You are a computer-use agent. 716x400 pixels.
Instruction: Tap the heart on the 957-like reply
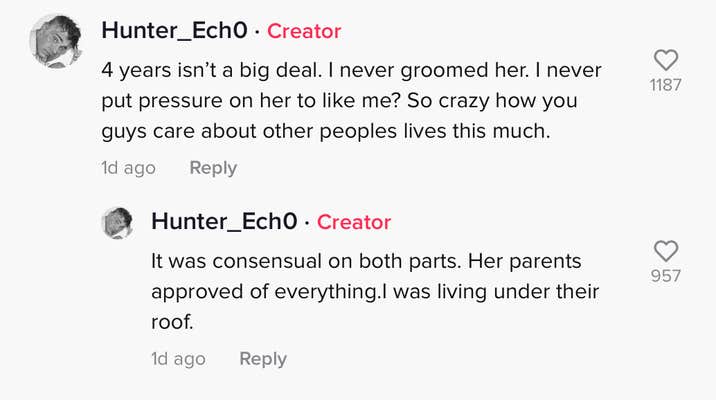665,250
